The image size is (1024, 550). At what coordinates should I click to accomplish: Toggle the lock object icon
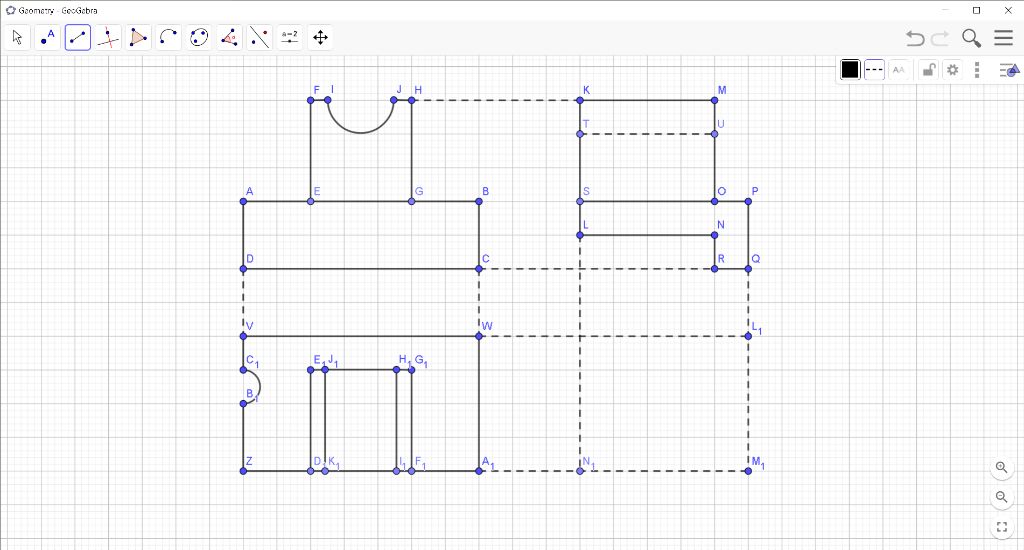(x=928, y=69)
